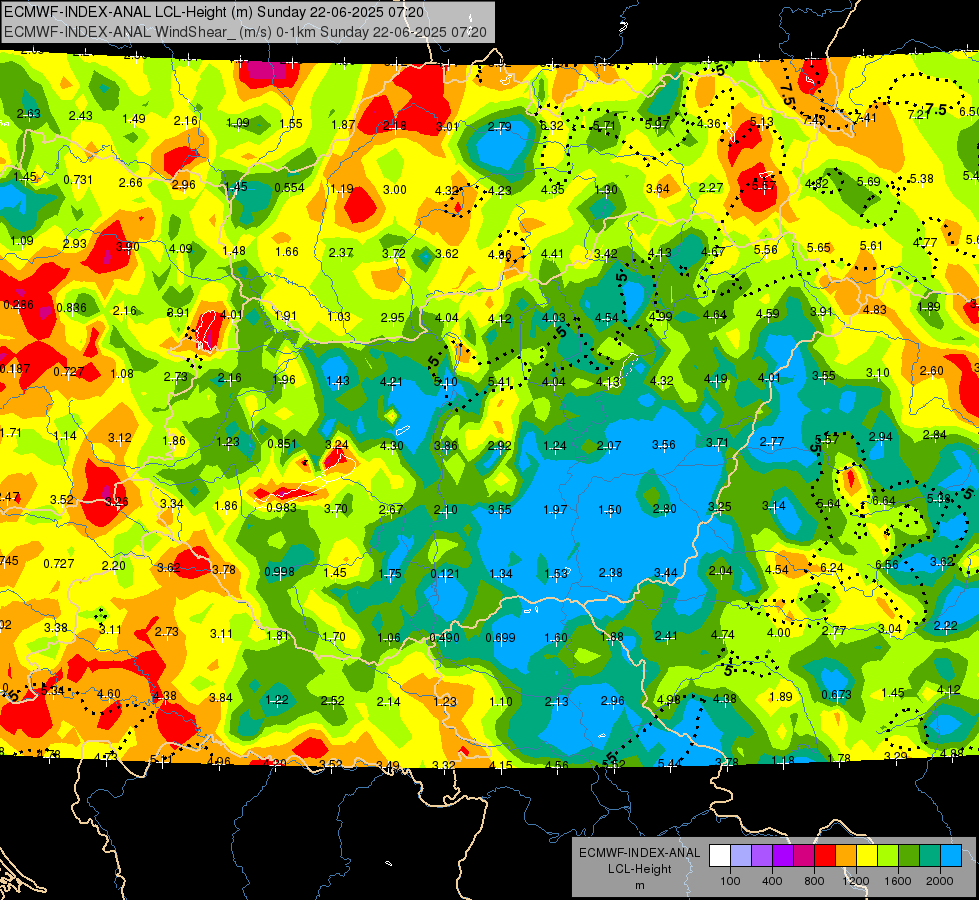The width and height of the screenshot is (979, 900).
Task: Click the wind shear value 0.673
Action: click(837, 695)
